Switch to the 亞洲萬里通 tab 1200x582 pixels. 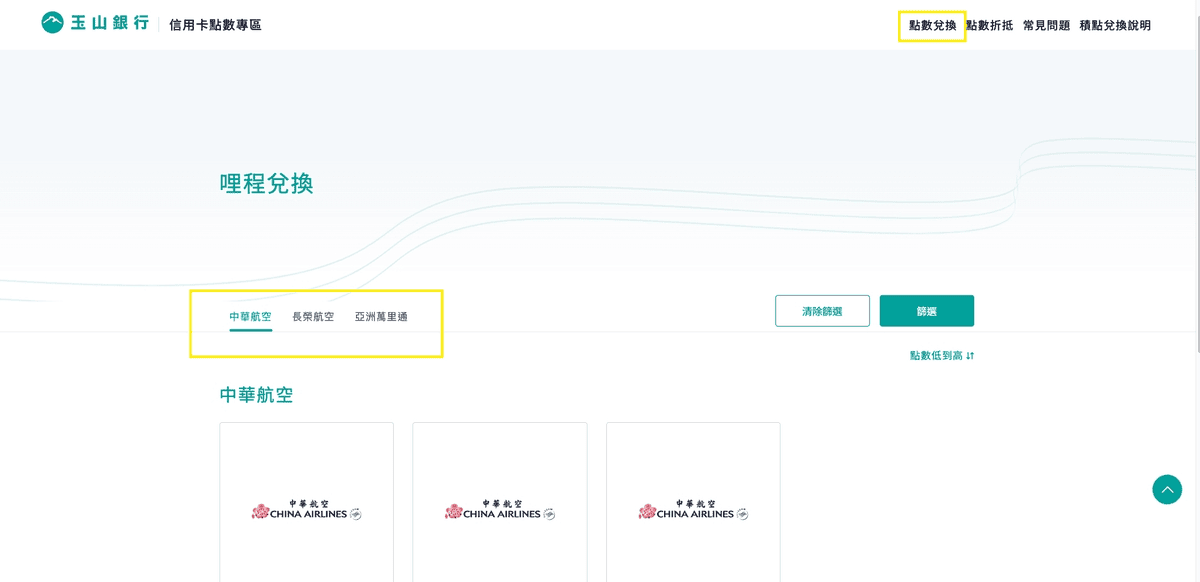[x=381, y=317]
